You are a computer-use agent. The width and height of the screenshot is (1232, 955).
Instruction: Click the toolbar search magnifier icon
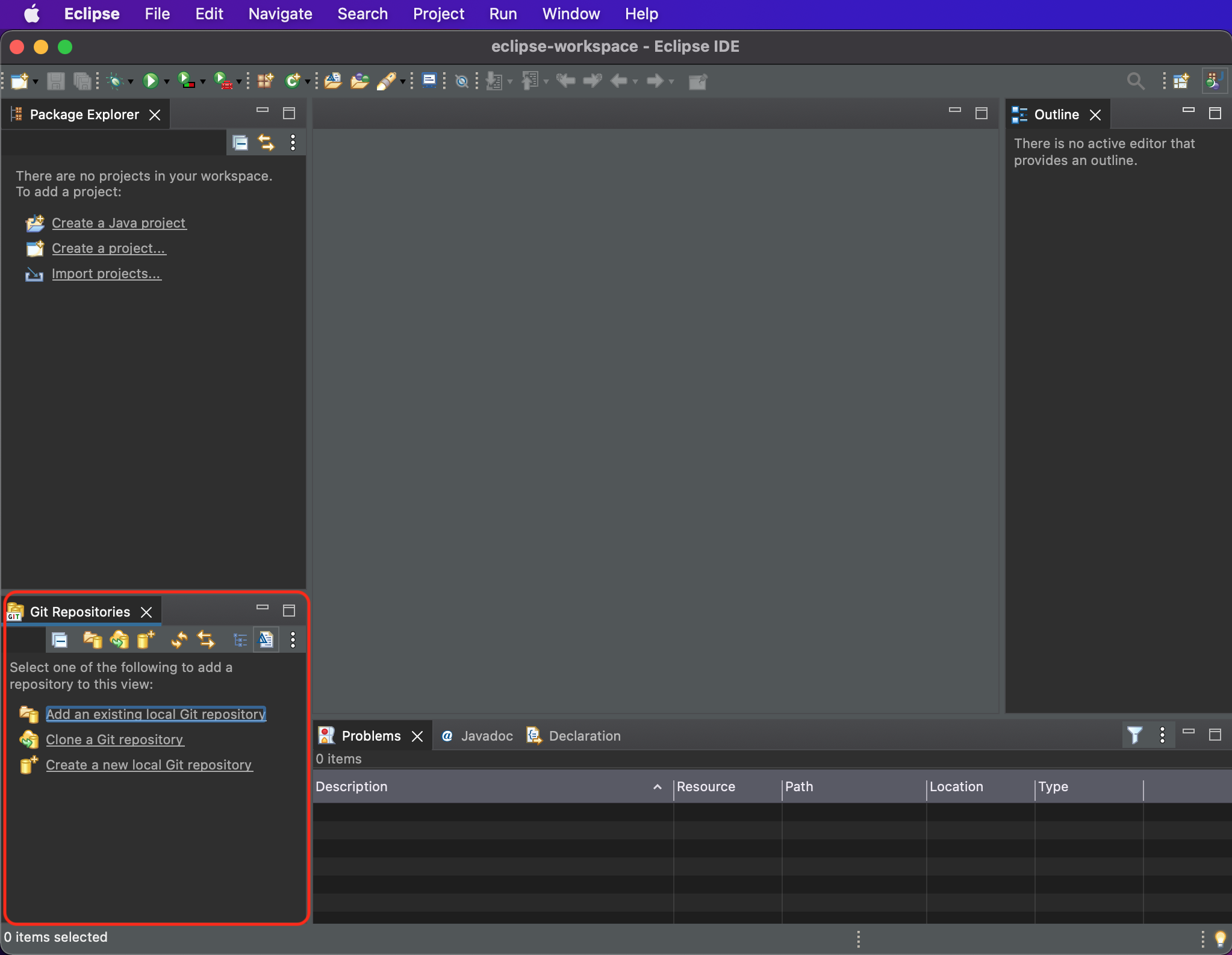click(1135, 81)
